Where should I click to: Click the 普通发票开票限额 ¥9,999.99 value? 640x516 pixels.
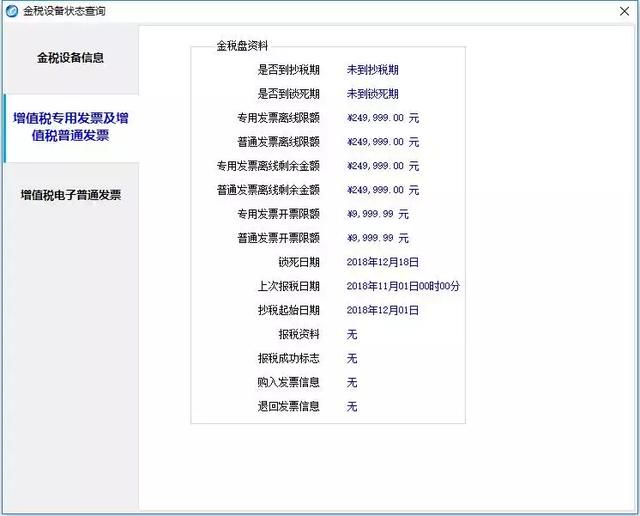pyautogui.click(x=378, y=238)
